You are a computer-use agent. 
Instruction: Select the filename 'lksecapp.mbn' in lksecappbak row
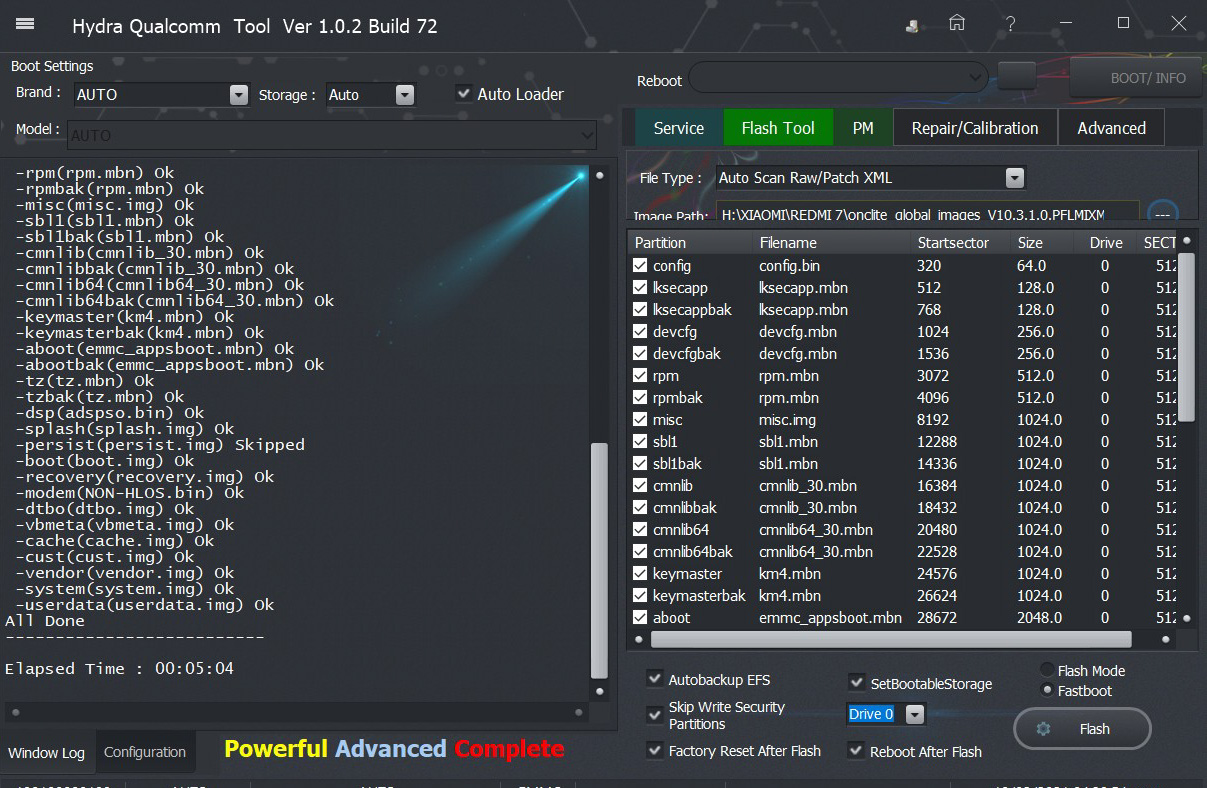(803, 310)
